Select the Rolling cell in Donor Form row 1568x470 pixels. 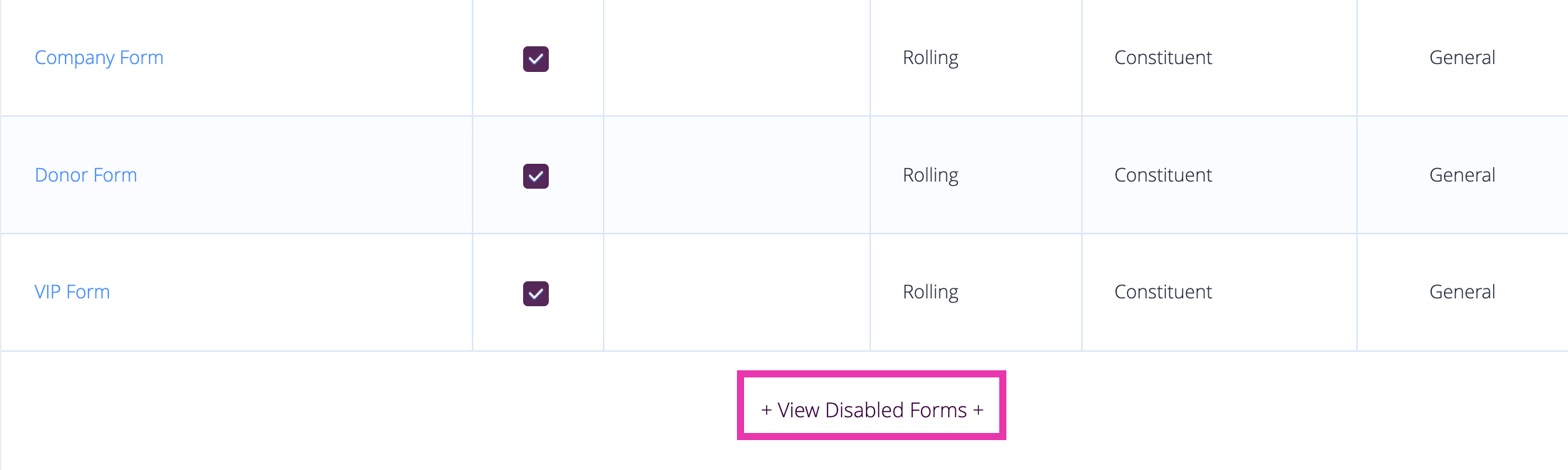click(x=930, y=175)
